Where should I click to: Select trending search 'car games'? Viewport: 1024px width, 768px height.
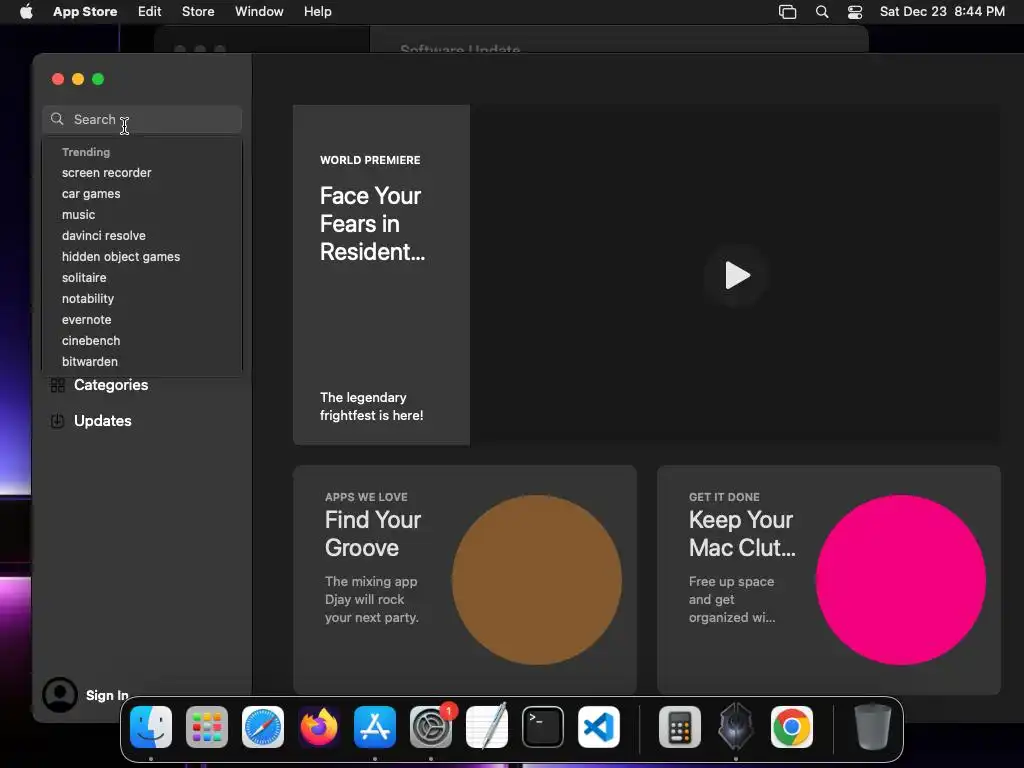[x=91, y=193]
